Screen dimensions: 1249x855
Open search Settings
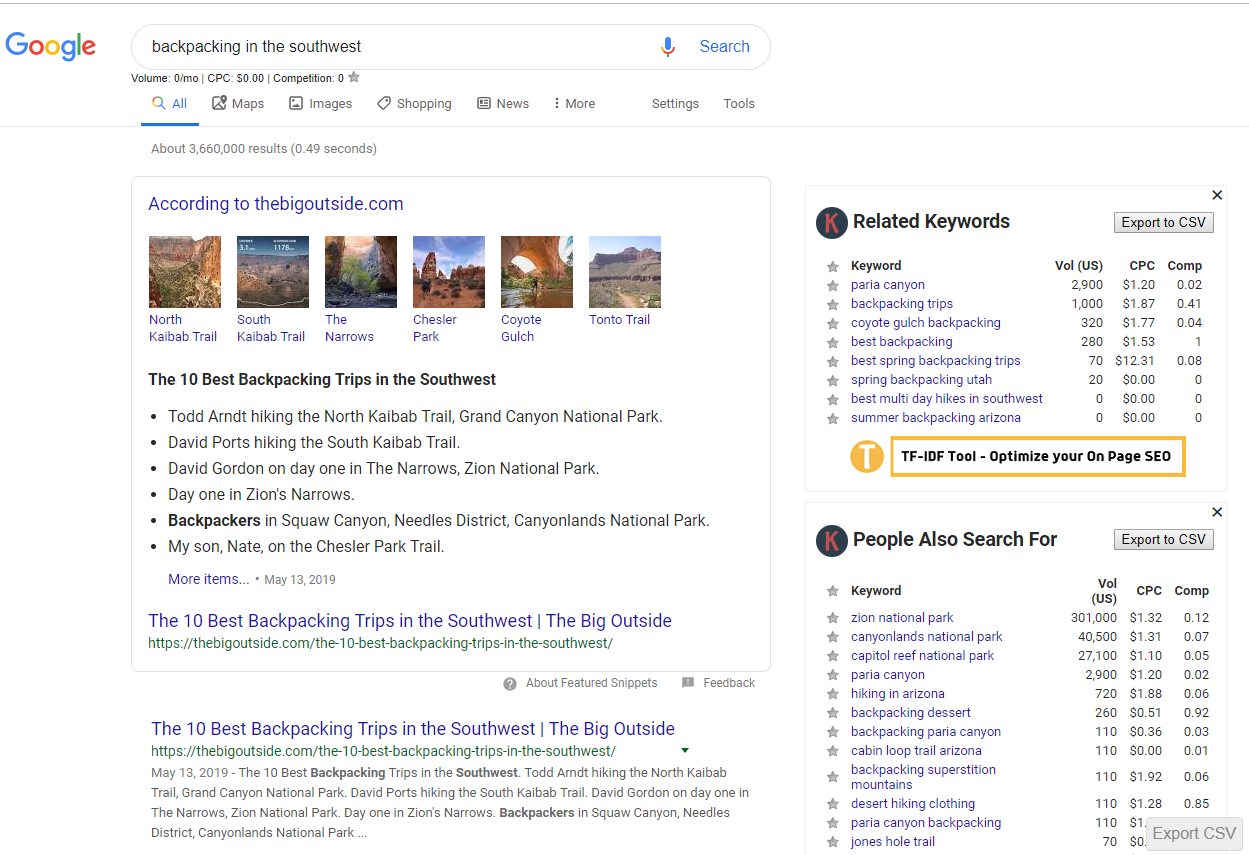coord(675,104)
